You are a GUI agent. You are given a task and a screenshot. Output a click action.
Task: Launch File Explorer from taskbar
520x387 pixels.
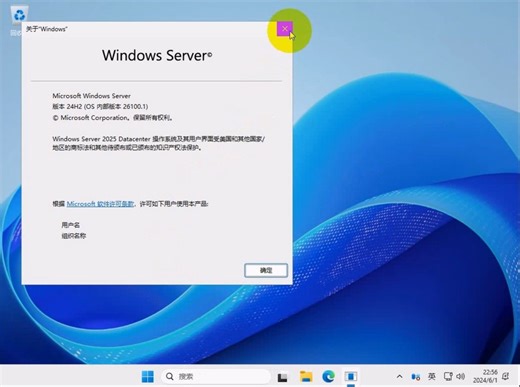coord(306,377)
